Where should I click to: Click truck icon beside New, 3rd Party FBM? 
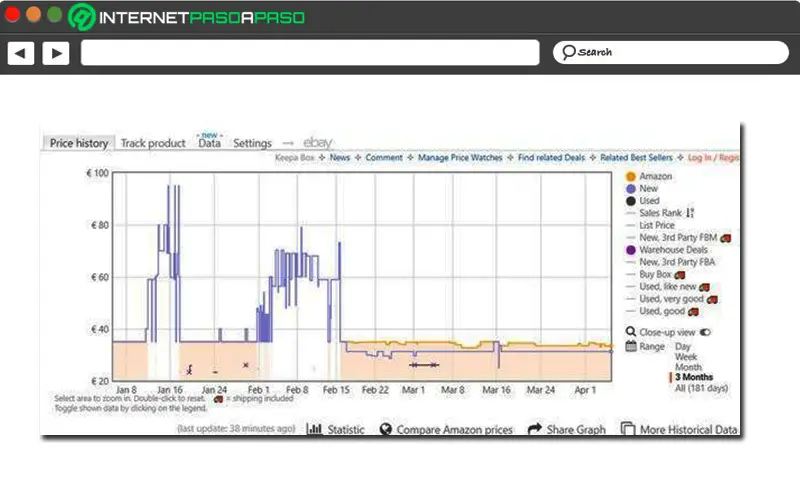pyautogui.click(x=726, y=238)
